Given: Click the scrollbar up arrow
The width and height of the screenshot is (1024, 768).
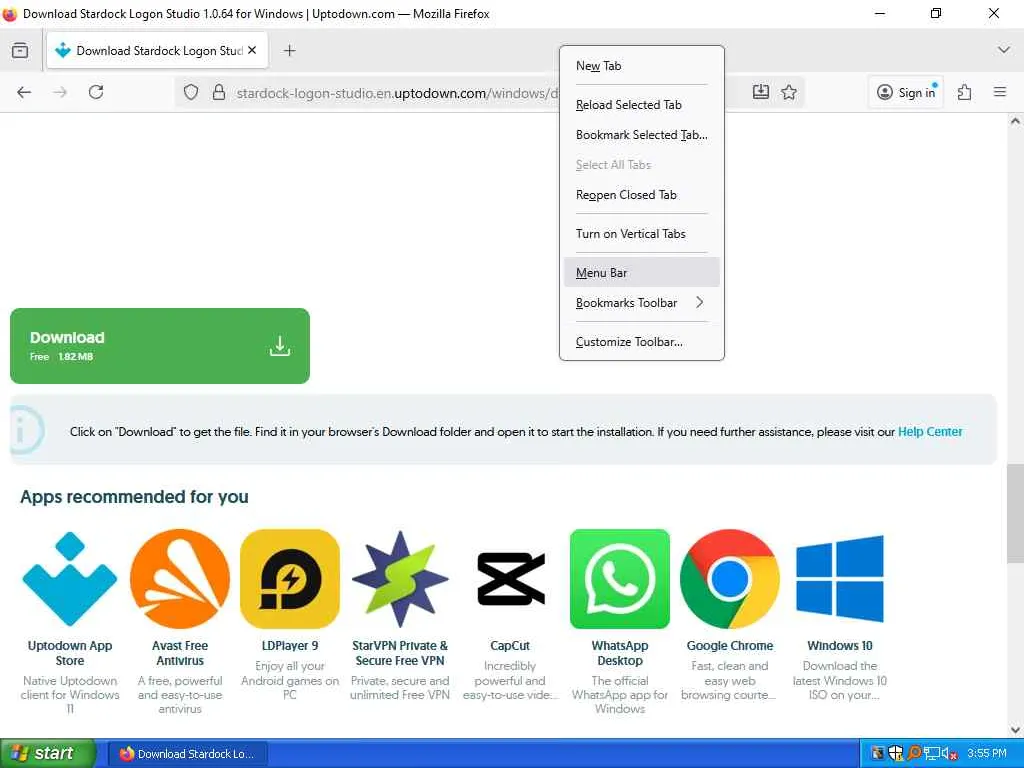Looking at the screenshot, I should 1015,121.
